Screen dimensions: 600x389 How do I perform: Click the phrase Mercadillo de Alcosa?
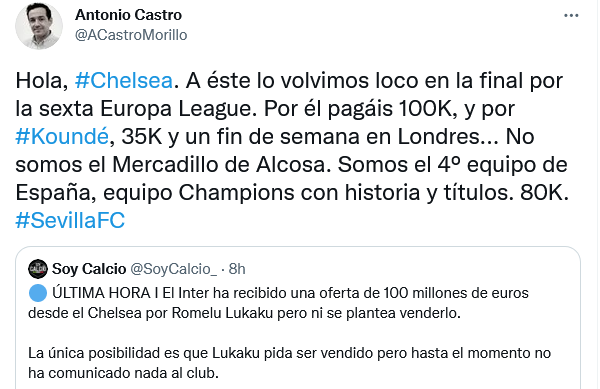[218, 165]
